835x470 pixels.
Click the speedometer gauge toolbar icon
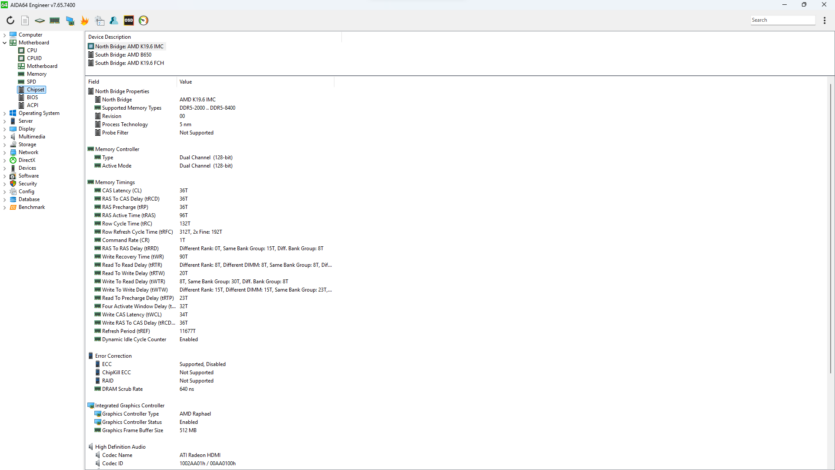click(144, 20)
